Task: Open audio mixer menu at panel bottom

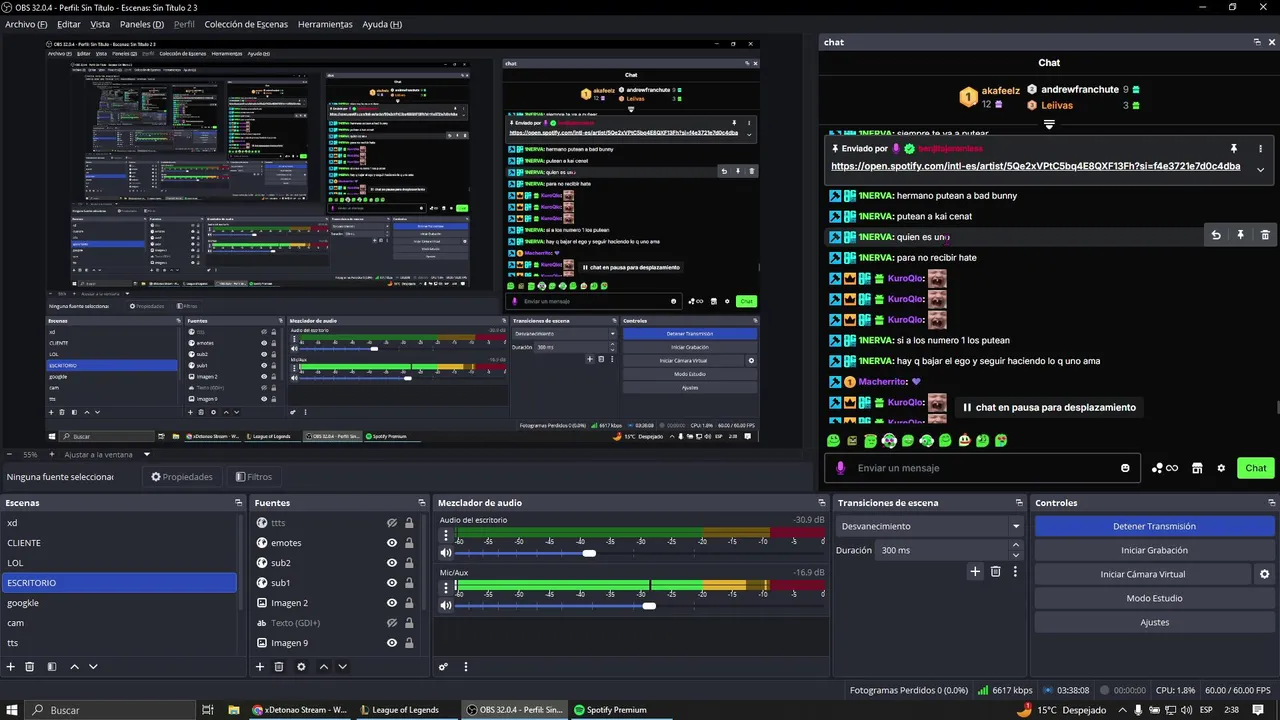Action: [x=465, y=667]
